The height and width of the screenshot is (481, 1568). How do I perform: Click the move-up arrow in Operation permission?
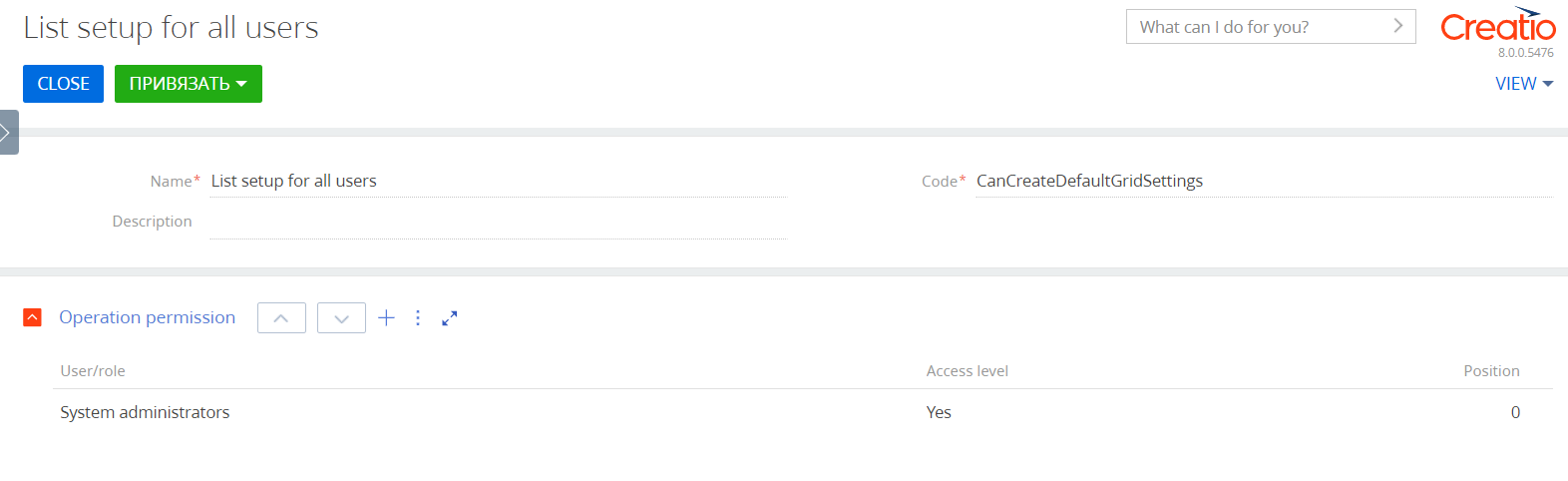(x=281, y=318)
